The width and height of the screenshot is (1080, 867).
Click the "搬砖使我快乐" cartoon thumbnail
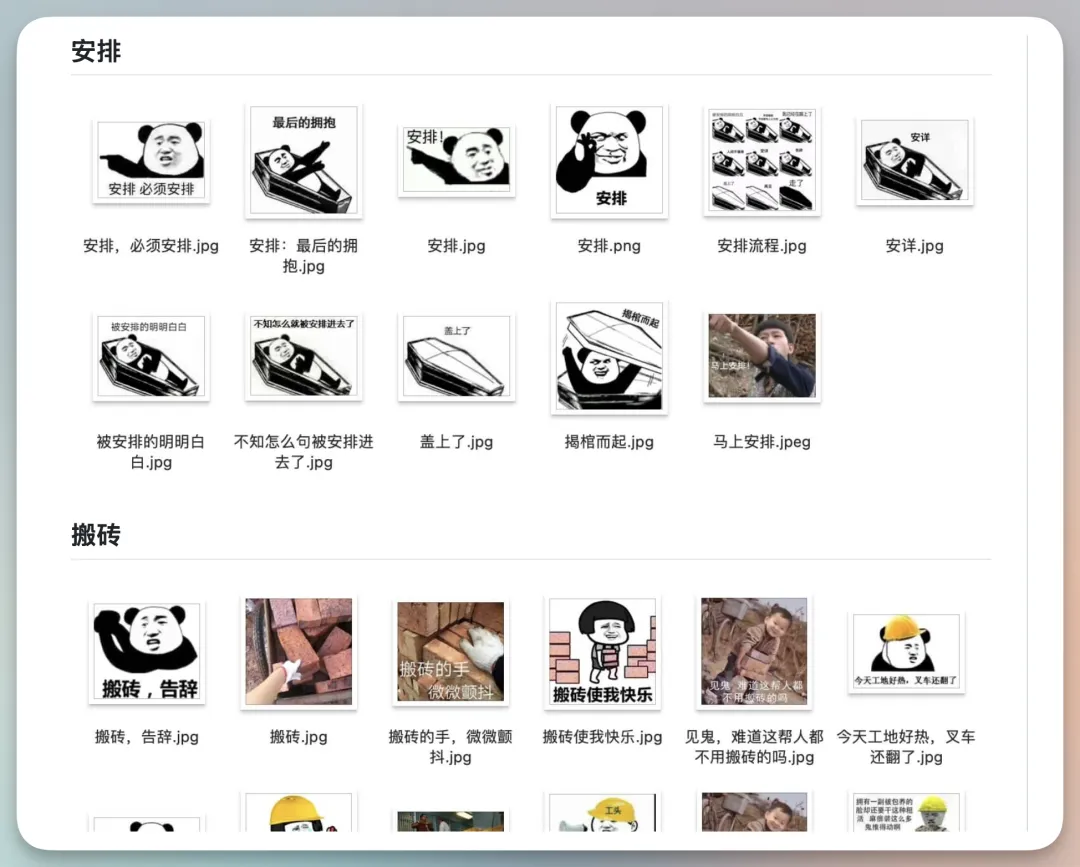602,652
